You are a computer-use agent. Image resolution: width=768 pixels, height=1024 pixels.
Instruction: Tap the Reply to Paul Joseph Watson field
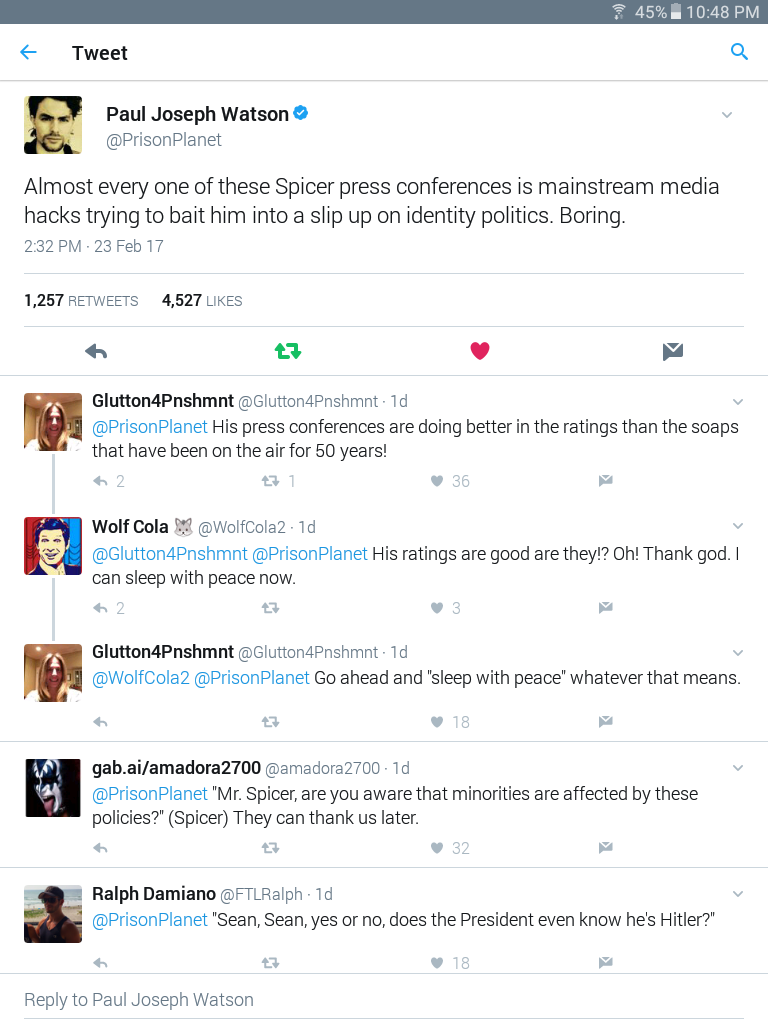tap(384, 999)
